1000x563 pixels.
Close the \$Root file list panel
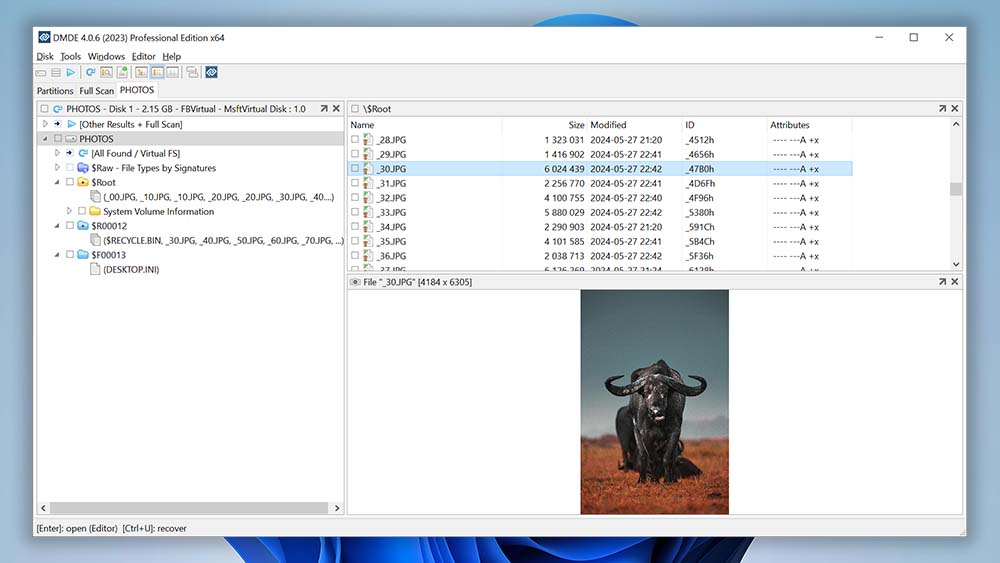[955, 109]
